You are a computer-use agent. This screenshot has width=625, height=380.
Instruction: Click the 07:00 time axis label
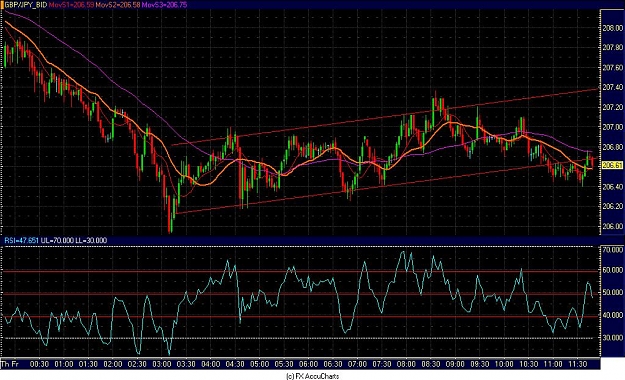pos(357,364)
